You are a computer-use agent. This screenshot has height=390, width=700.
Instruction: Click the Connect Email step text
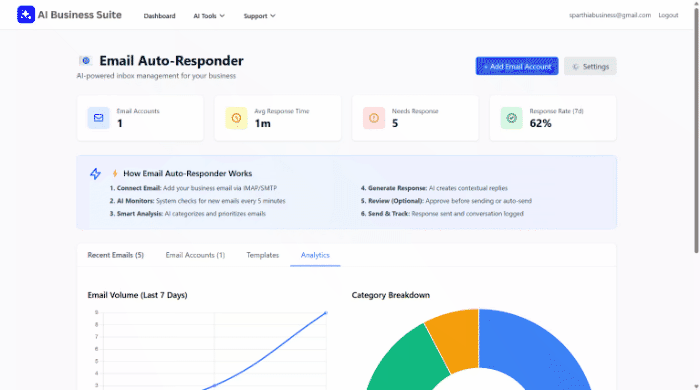click(x=193, y=188)
